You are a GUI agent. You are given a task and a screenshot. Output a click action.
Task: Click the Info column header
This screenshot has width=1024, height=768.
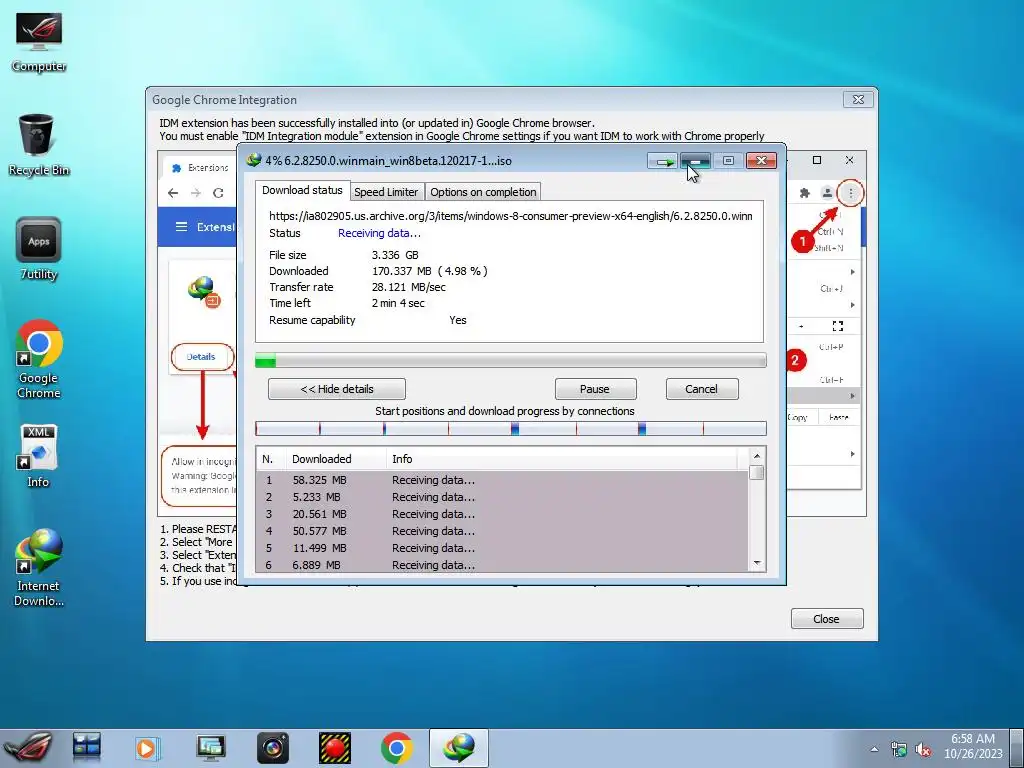click(562, 459)
